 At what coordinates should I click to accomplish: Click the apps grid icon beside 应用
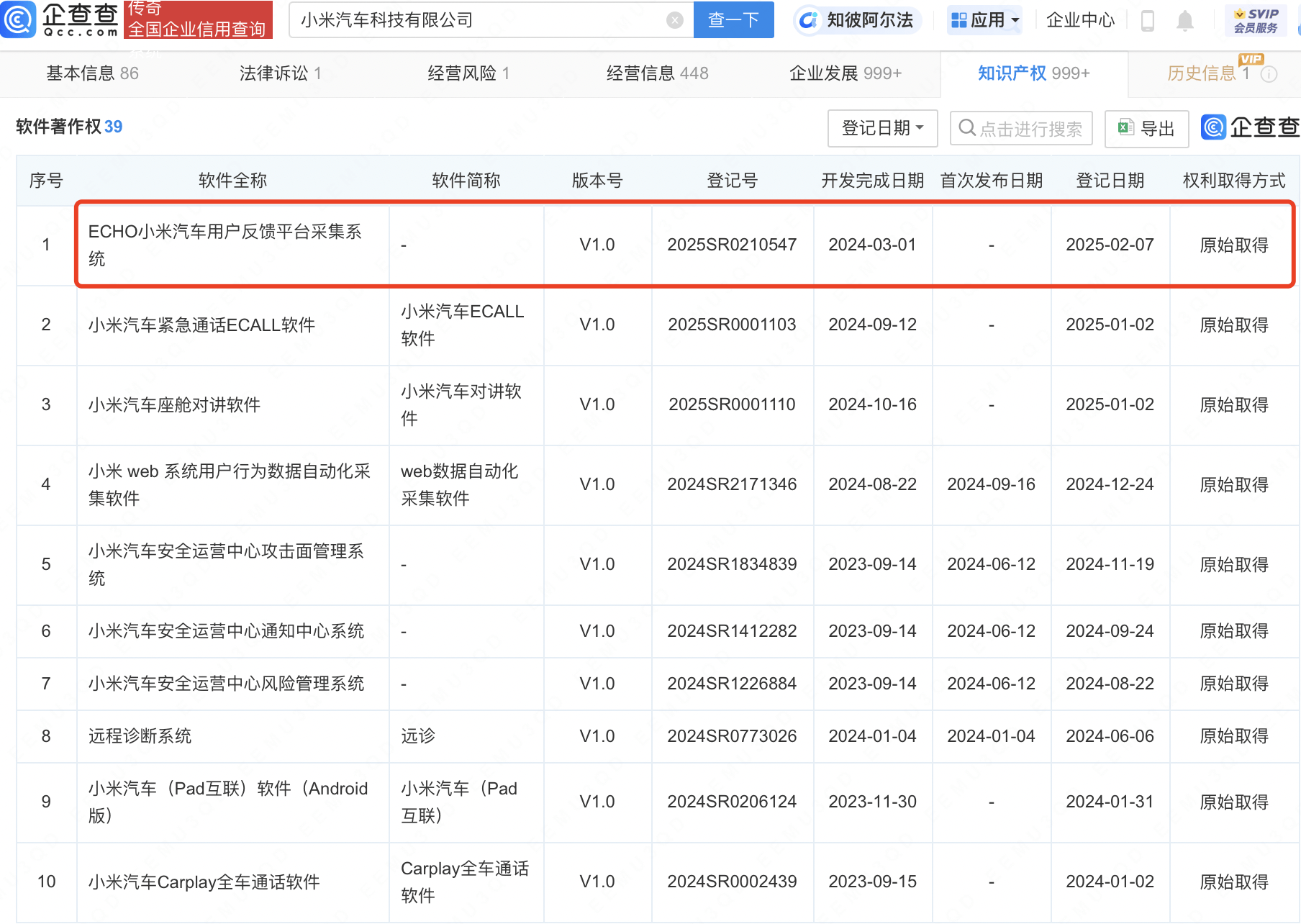[x=958, y=20]
